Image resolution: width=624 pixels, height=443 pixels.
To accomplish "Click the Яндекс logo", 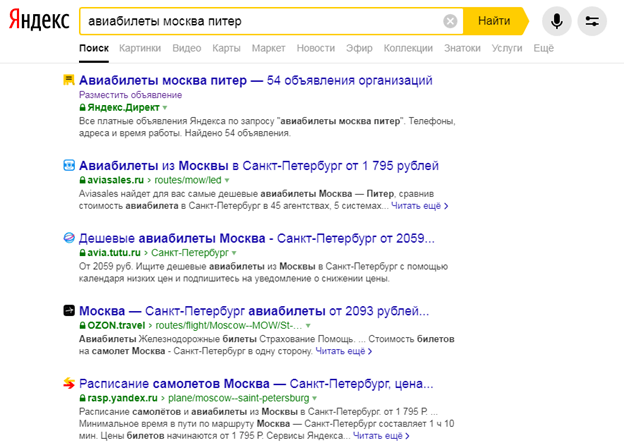I will coord(39,20).
